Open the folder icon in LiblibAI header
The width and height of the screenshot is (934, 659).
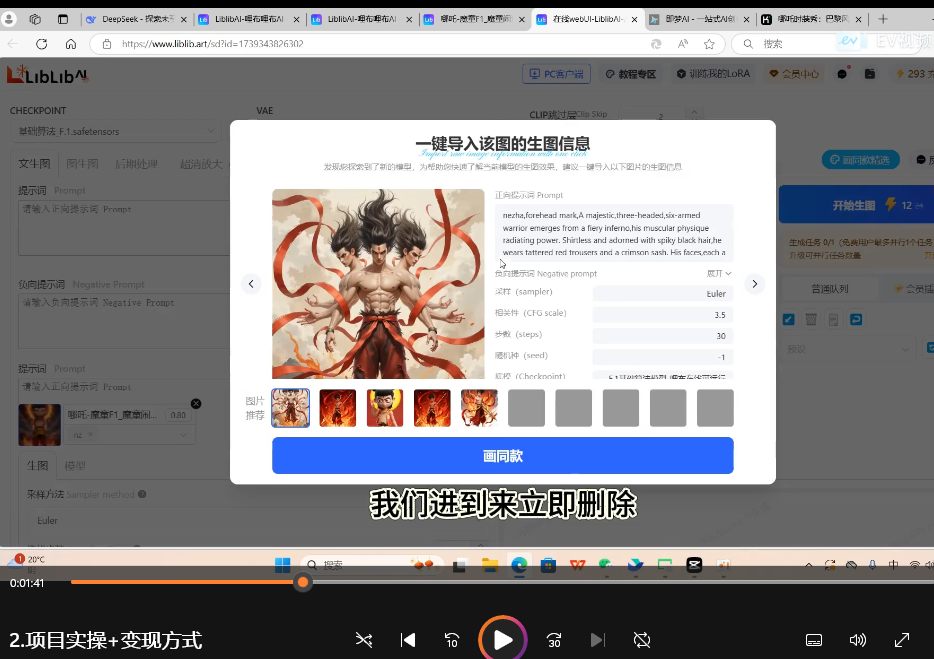(x=870, y=74)
